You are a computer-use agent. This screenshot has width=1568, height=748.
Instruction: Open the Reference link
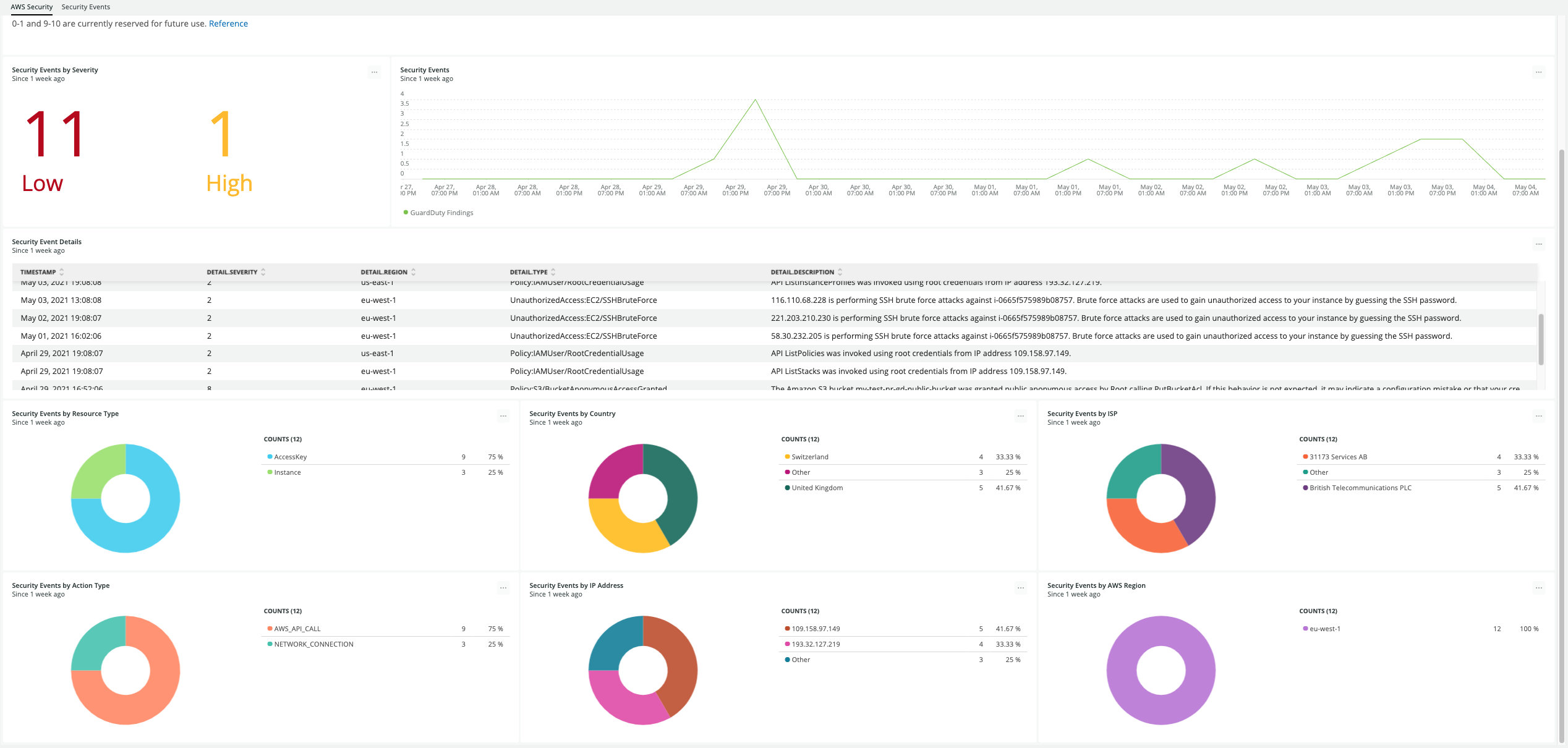pos(228,23)
